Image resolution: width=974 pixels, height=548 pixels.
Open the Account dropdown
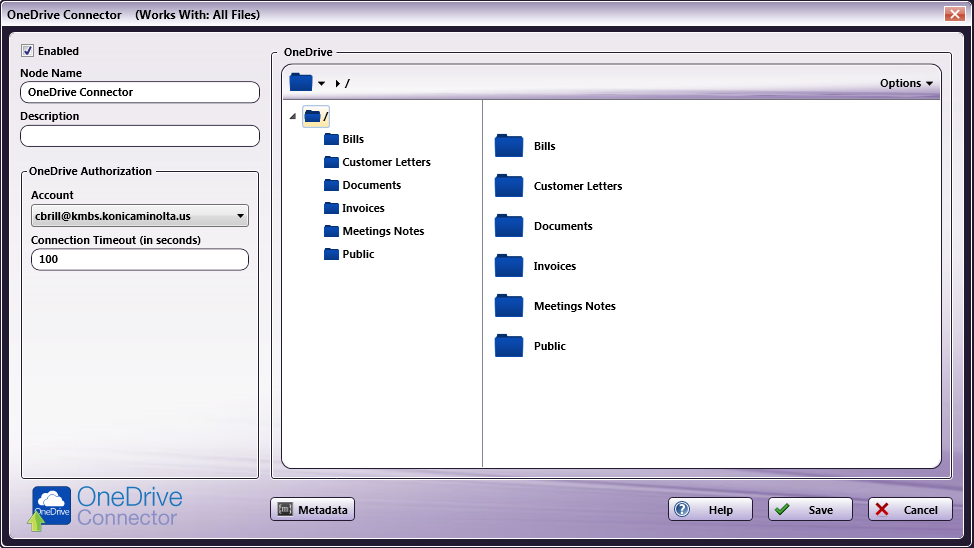[140, 216]
